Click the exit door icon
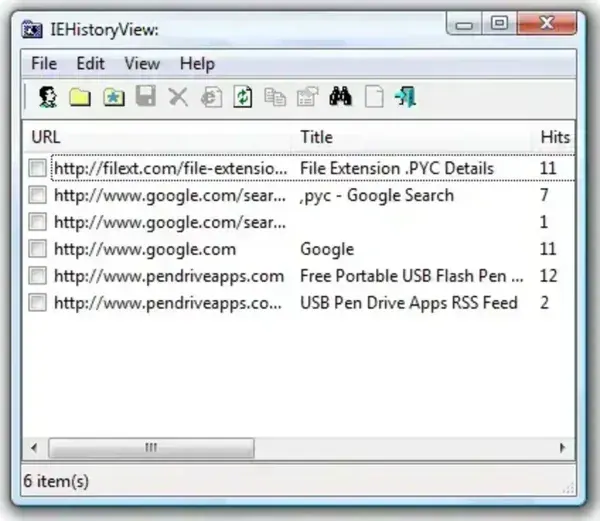Screen dimensions: 600x521 pos(405,97)
